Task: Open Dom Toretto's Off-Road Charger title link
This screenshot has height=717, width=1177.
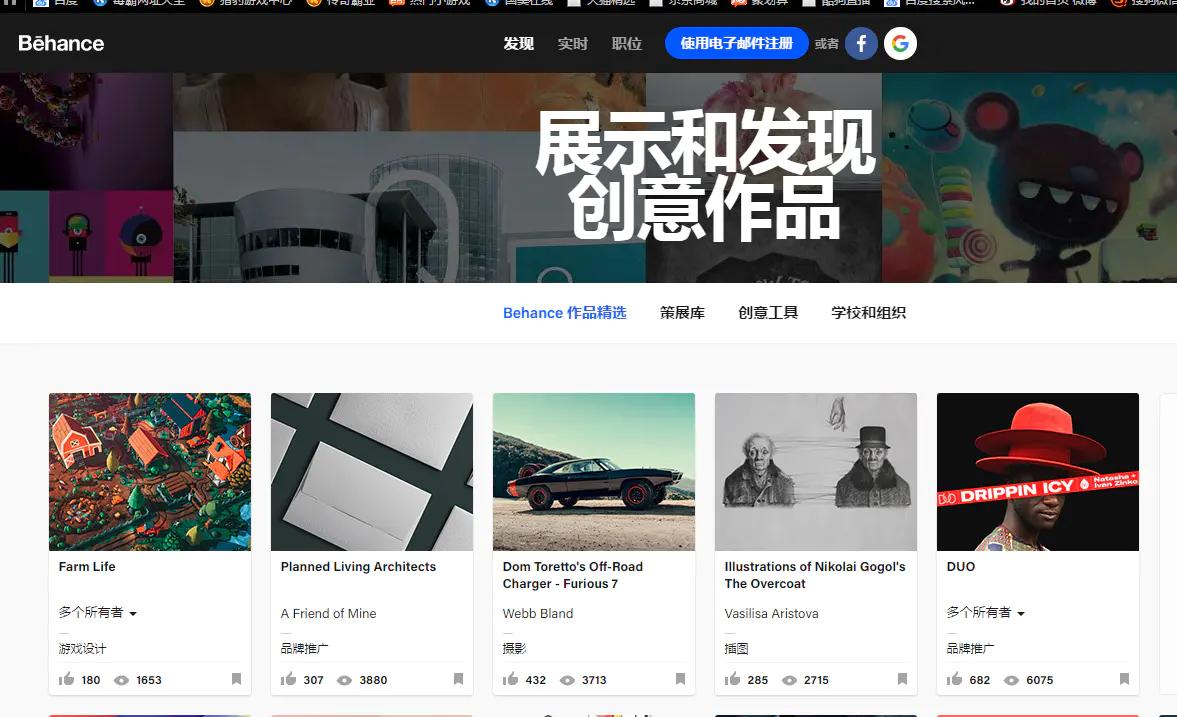Action: (x=573, y=575)
